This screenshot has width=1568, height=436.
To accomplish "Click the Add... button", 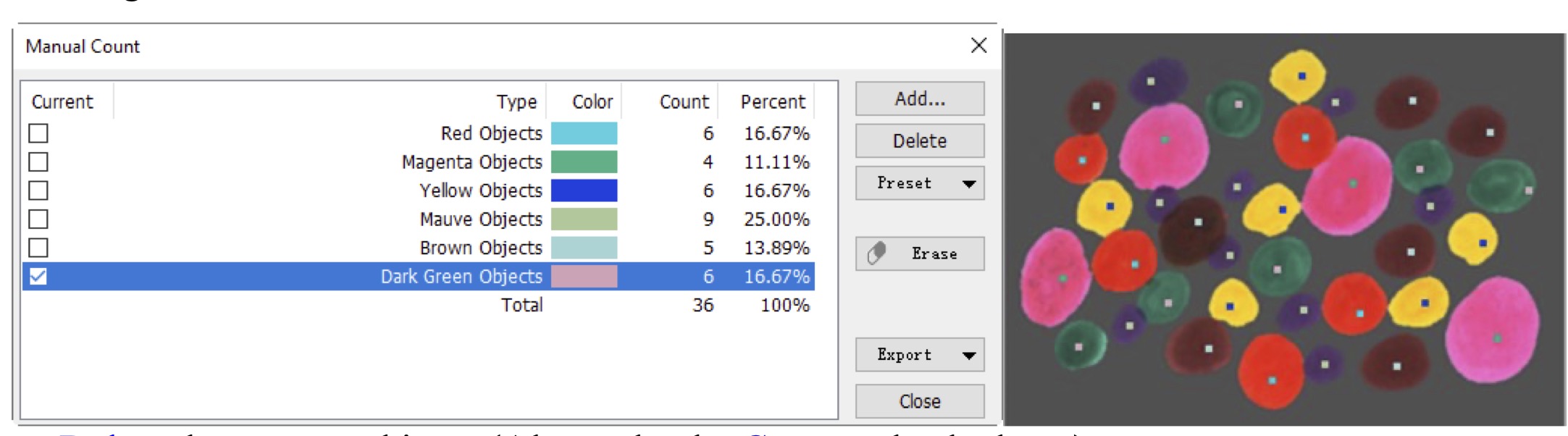I will (x=920, y=98).
